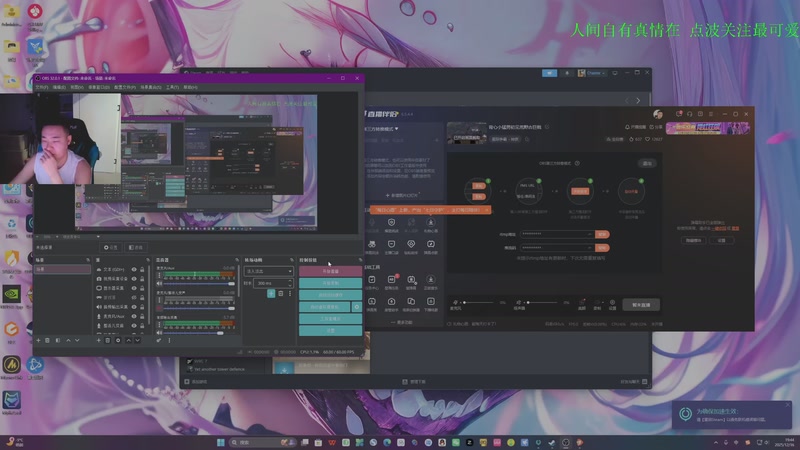Move scene down in Scenes dock toolbar
This screenshot has height=450, width=800.
(77, 340)
